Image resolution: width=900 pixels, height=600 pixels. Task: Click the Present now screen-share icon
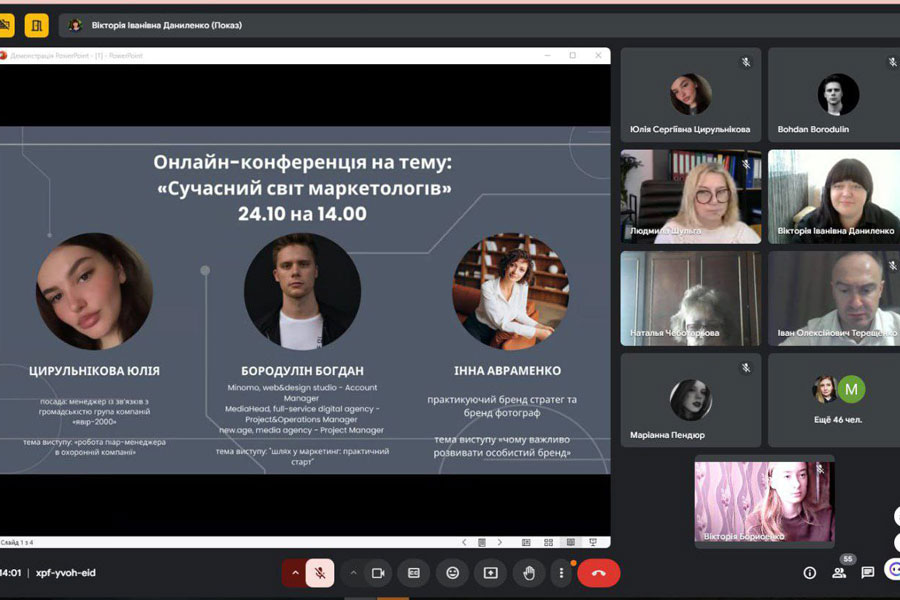(490, 572)
